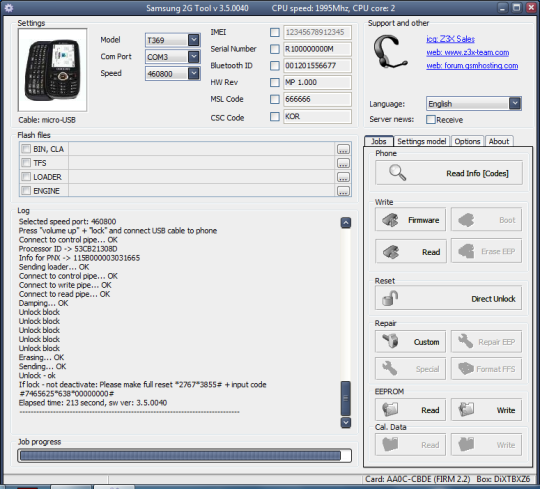Click the "Unlock - ok" log line

tap(37, 375)
